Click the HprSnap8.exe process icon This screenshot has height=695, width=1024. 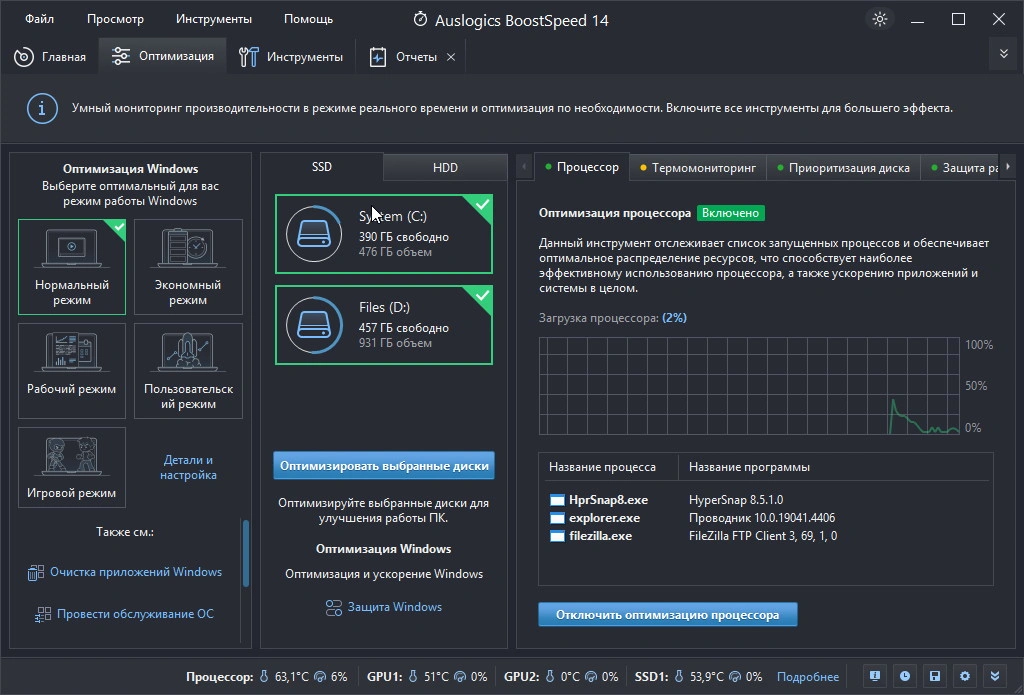pyautogui.click(x=557, y=500)
